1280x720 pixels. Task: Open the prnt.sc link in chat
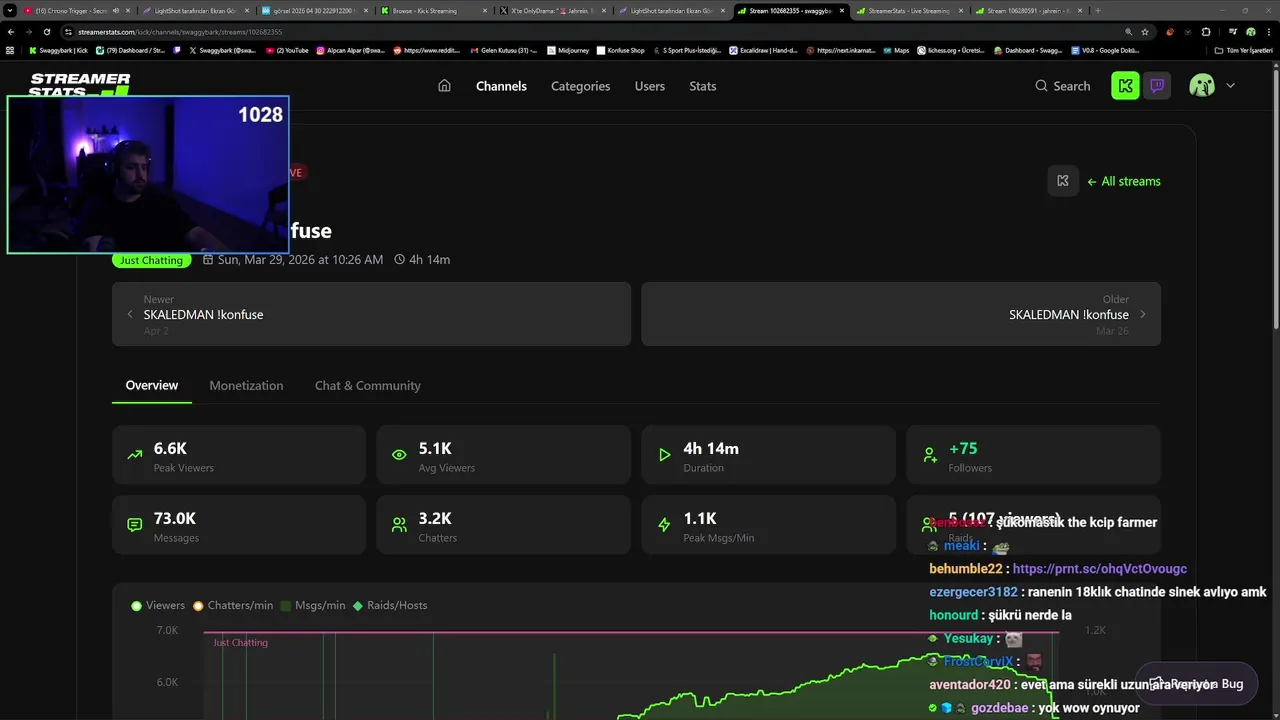tap(1100, 569)
